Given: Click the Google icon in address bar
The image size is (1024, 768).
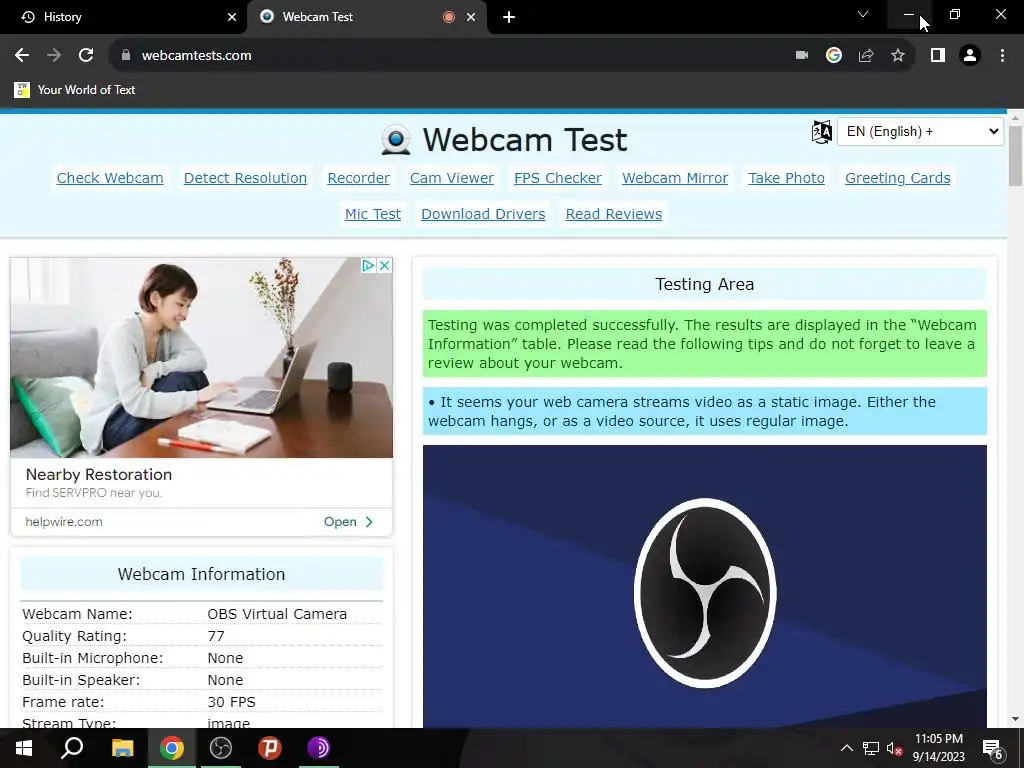Looking at the screenshot, I should pos(834,56).
